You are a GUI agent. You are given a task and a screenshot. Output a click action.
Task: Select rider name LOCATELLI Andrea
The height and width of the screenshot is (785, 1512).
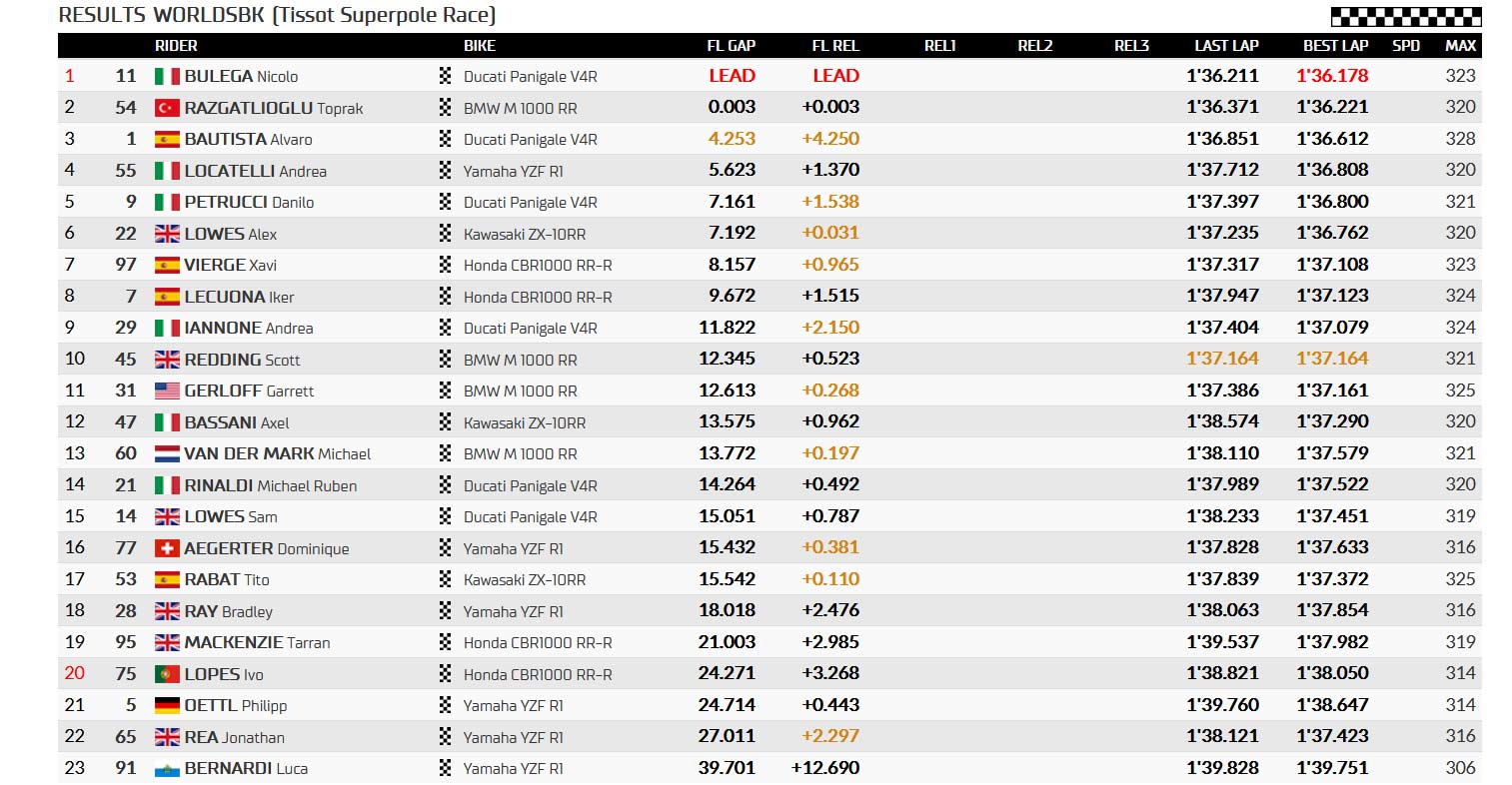pyautogui.click(x=256, y=171)
